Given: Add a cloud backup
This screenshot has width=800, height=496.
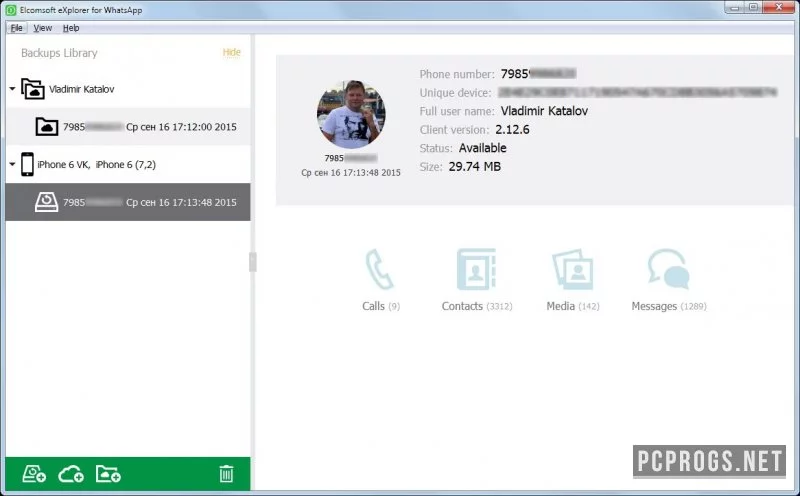Looking at the screenshot, I should click(x=71, y=474).
